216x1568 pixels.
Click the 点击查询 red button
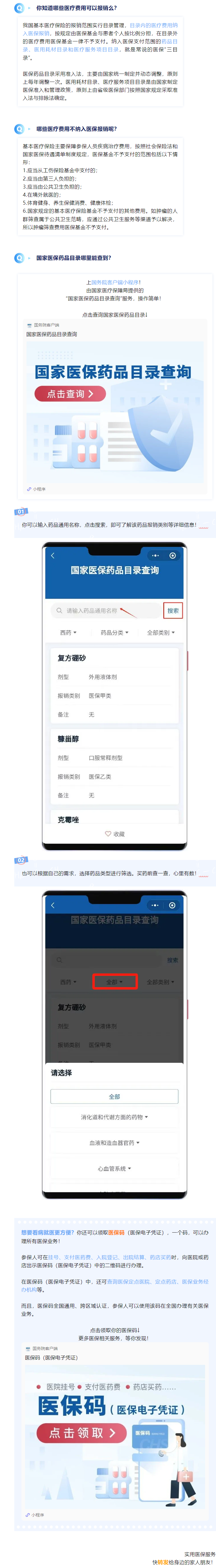[x=70, y=393]
